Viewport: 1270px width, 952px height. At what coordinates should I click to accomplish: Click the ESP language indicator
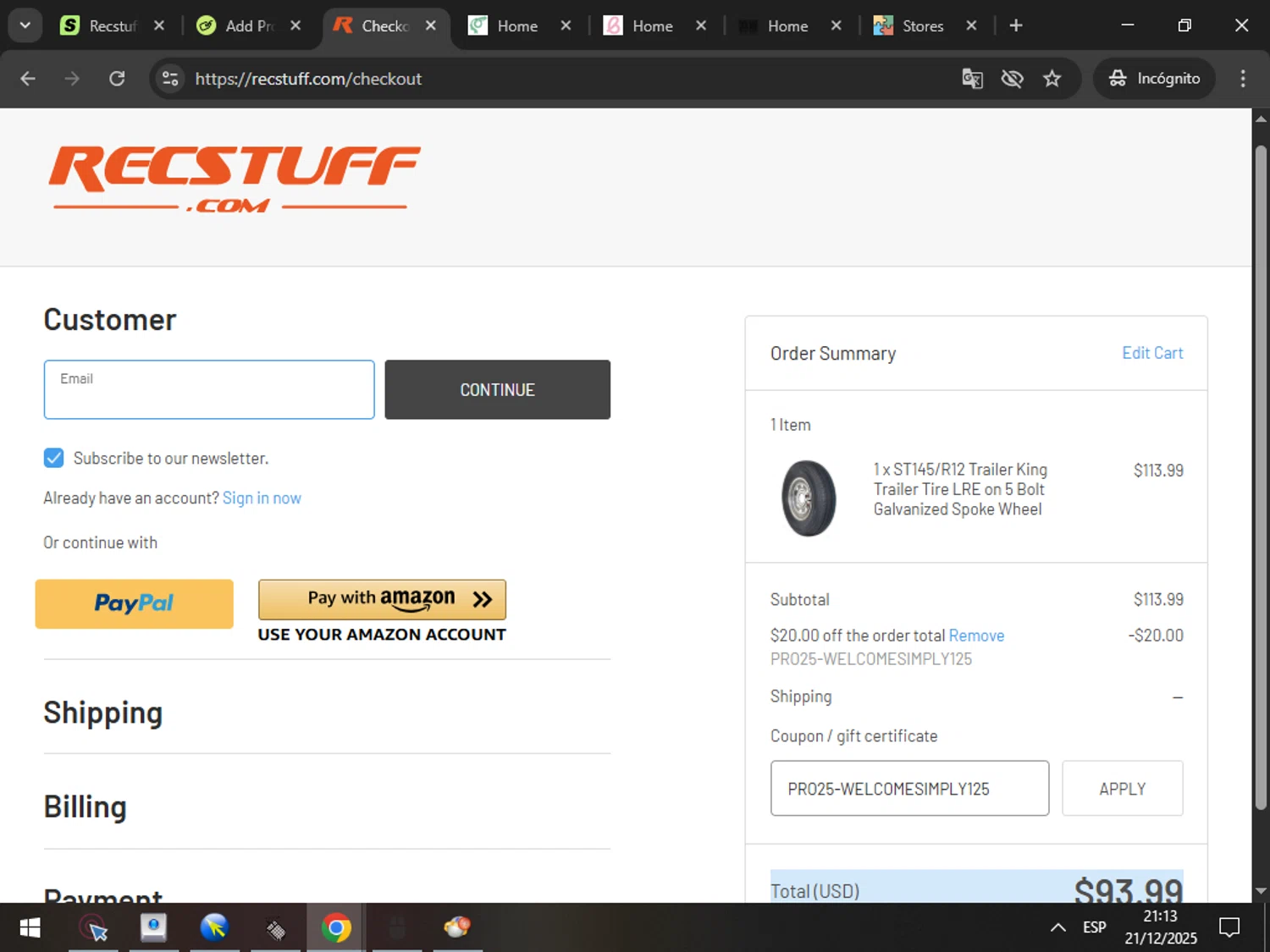(x=1094, y=927)
